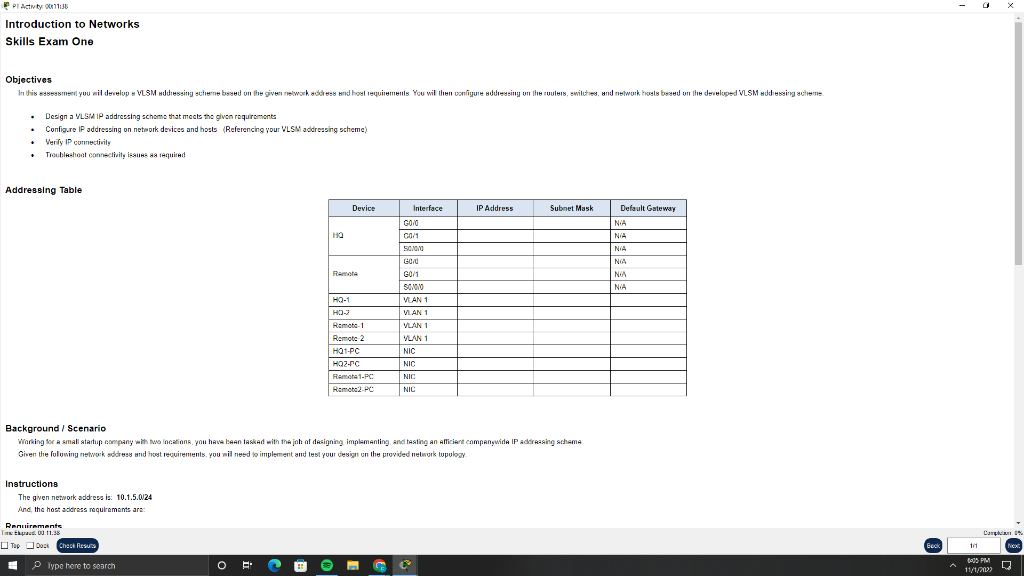Switch to Spotify on the taskbar
Screen dimensions: 1024x576
tap(327, 566)
